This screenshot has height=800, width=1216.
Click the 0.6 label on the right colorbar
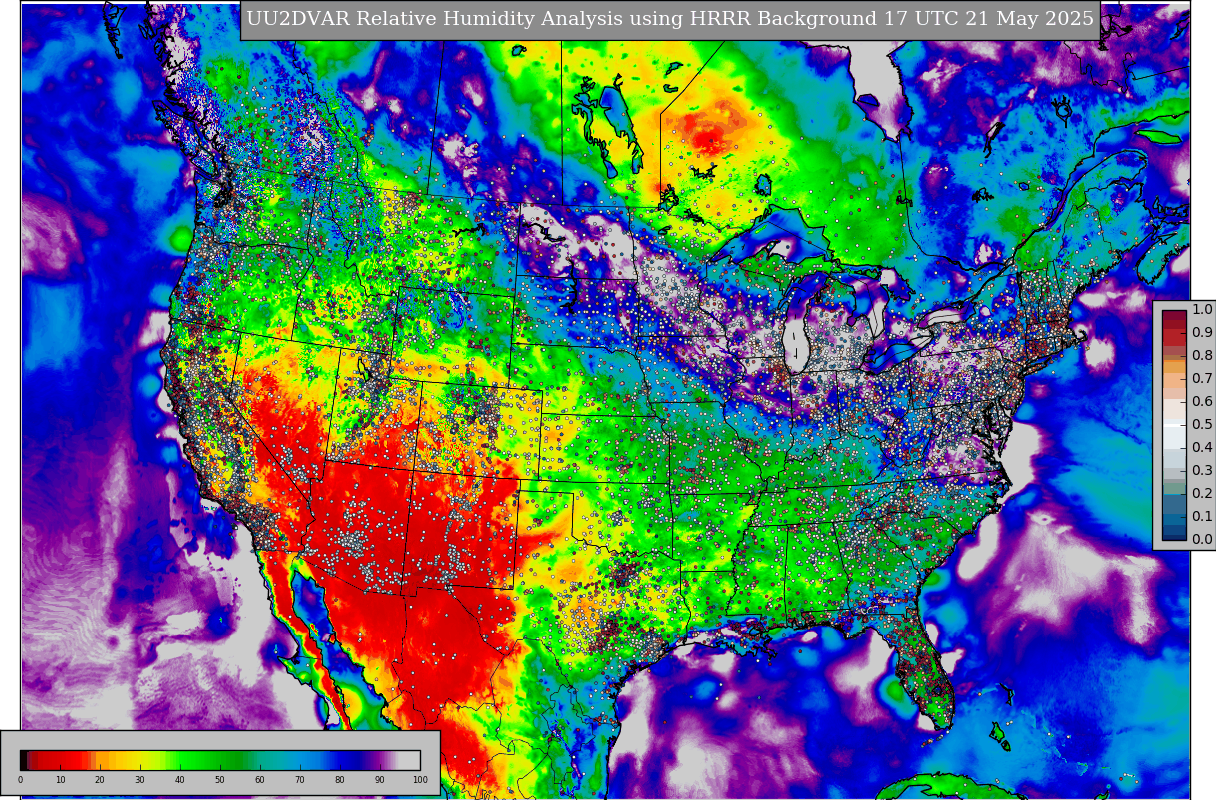tap(1202, 402)
